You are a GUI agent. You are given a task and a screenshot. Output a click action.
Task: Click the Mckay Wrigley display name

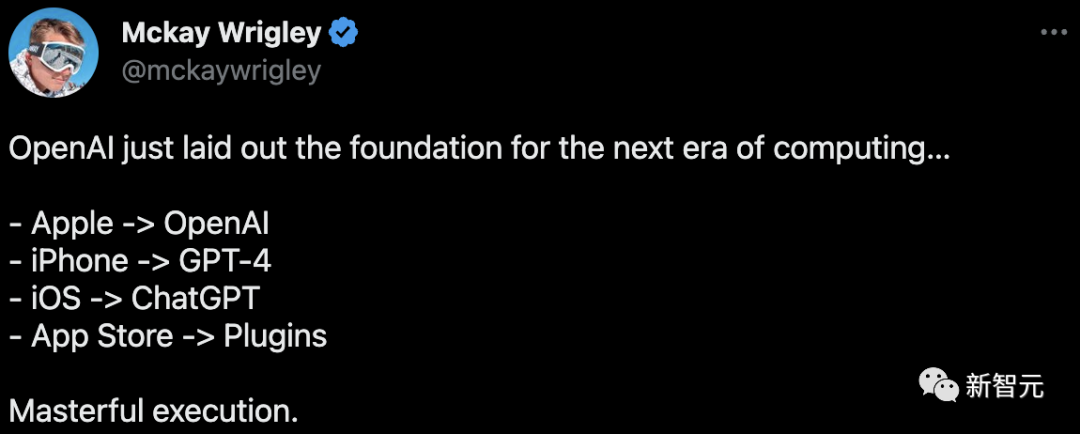221,34
